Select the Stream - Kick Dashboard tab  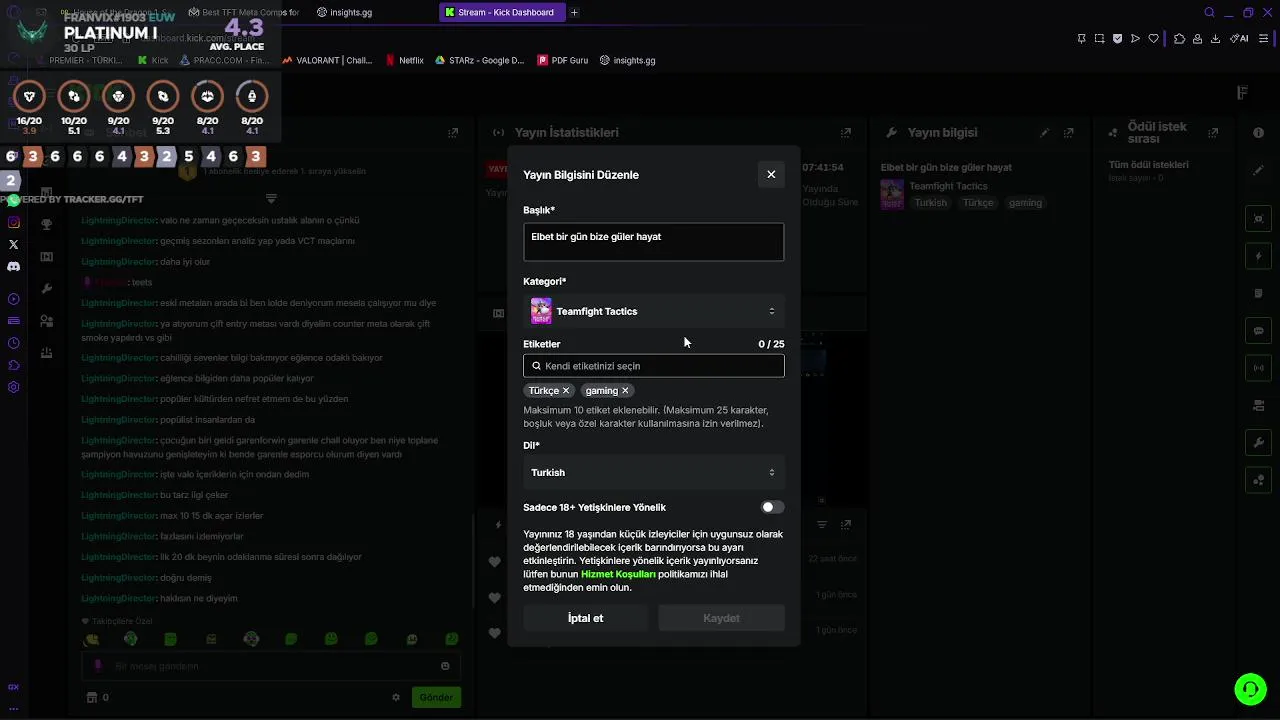tap(503, 12)
